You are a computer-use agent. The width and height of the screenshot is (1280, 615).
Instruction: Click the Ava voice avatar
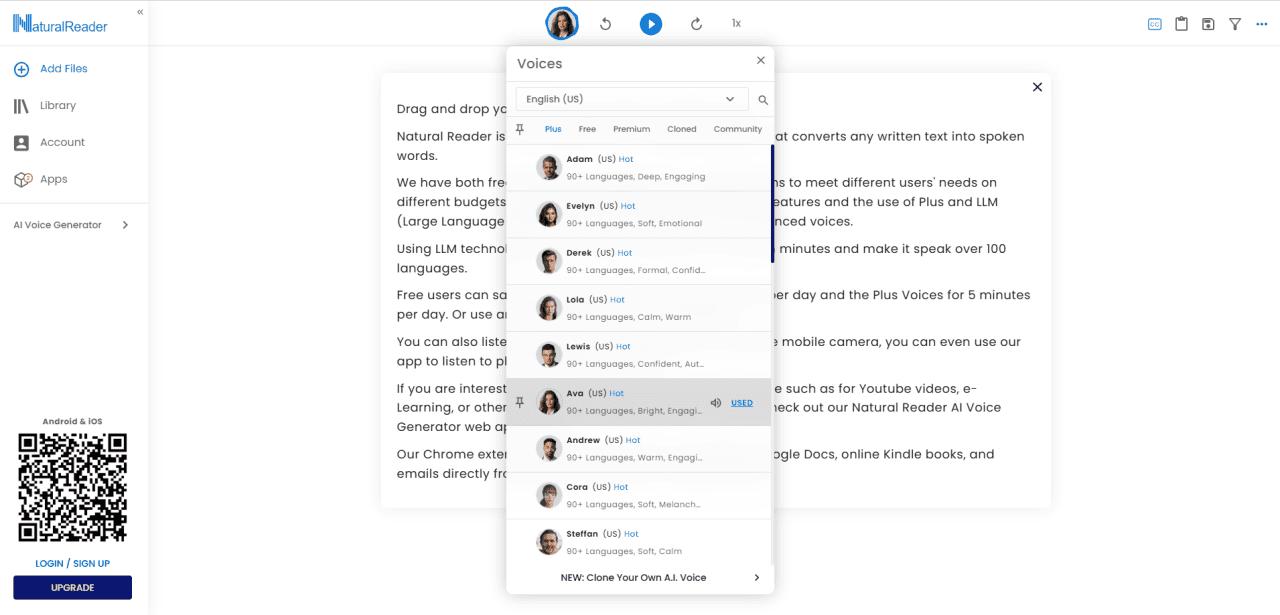click(548, 402)
